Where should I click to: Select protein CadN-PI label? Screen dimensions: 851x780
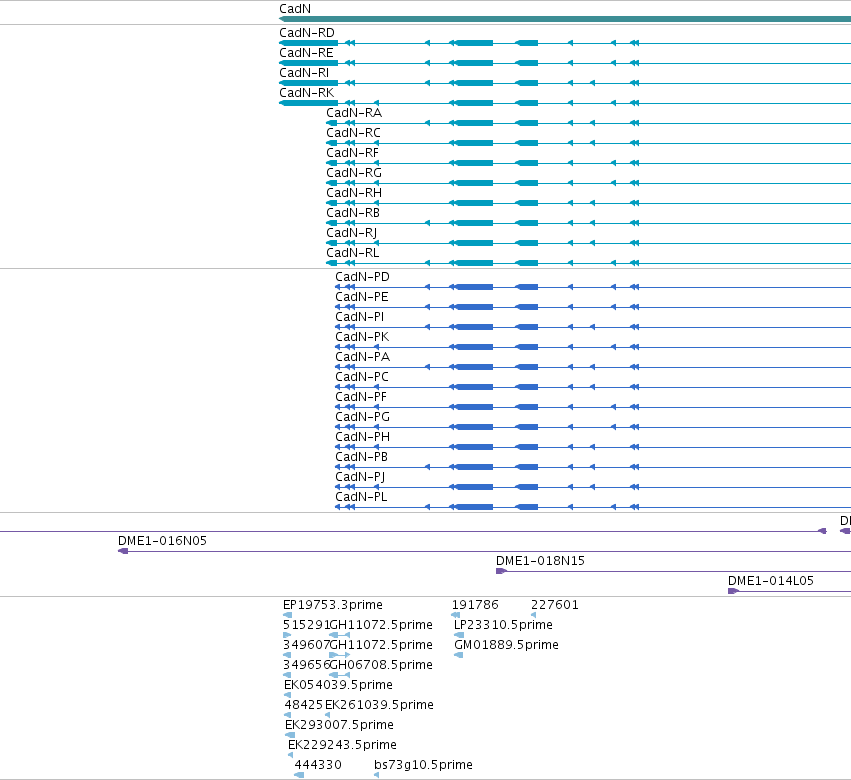pos(359,317)
